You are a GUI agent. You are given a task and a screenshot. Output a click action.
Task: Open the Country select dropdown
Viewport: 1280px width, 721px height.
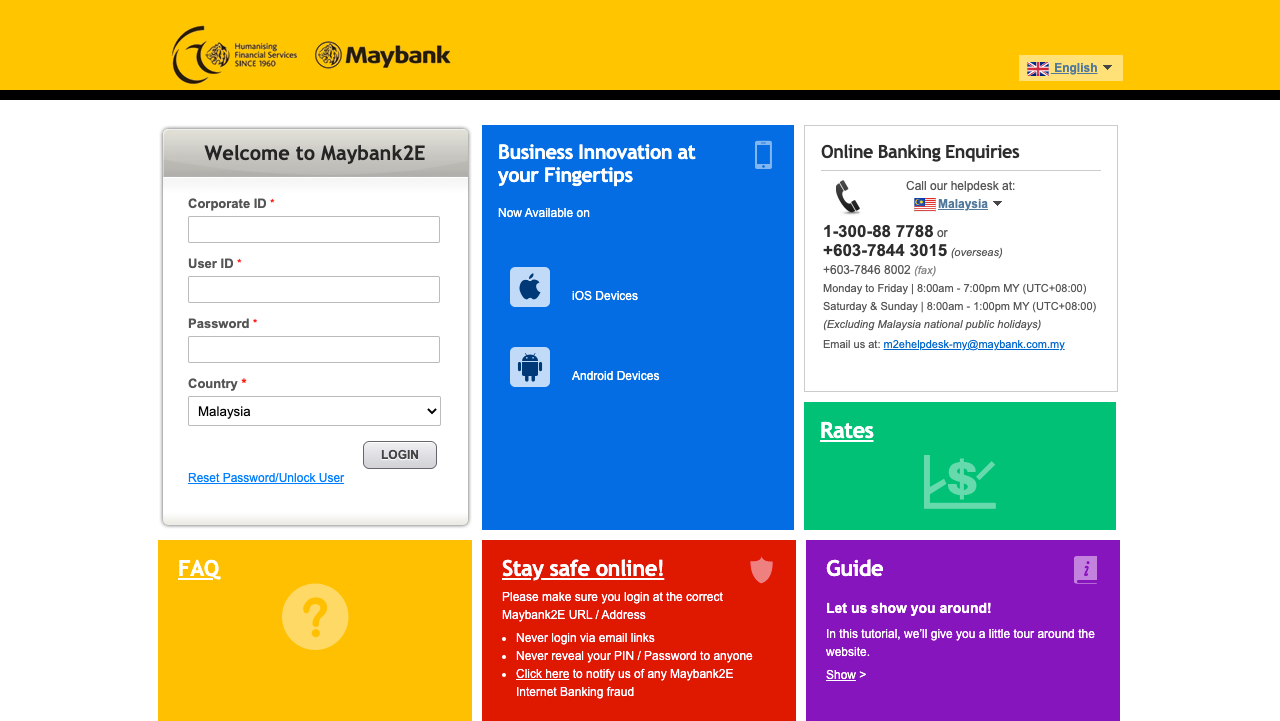314,411
